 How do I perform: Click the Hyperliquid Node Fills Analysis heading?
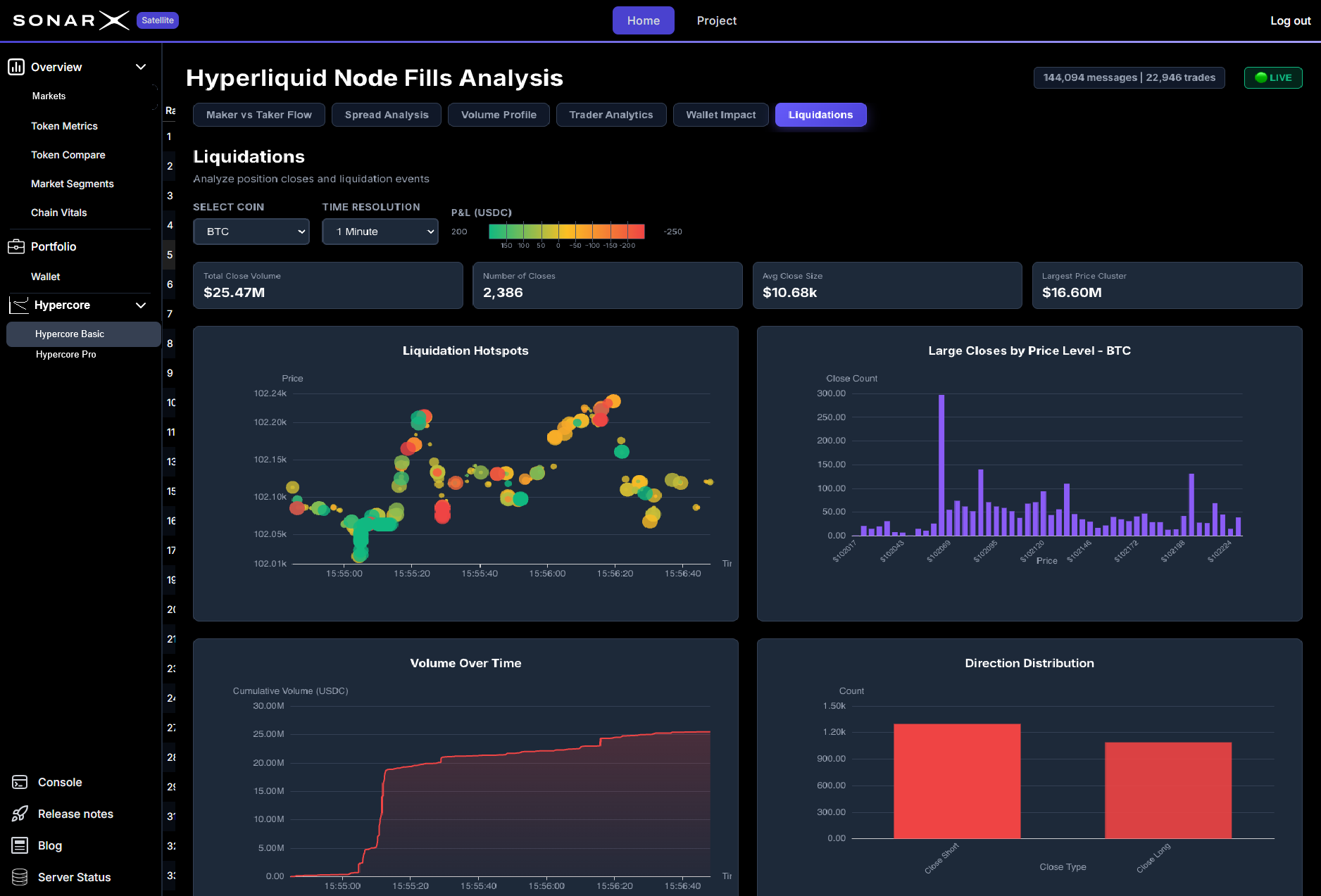click(x=375, y=77)
